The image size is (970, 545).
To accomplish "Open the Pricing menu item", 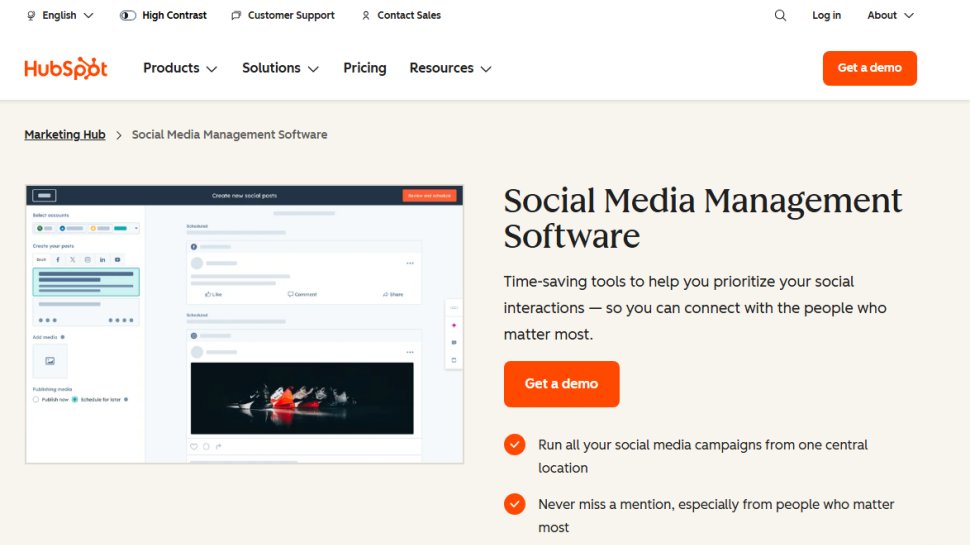I will 364,68.
